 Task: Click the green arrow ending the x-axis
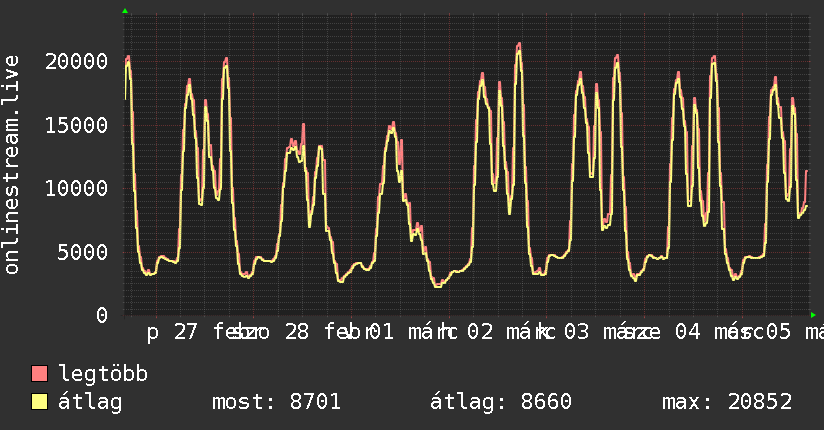tap(813, 315)
